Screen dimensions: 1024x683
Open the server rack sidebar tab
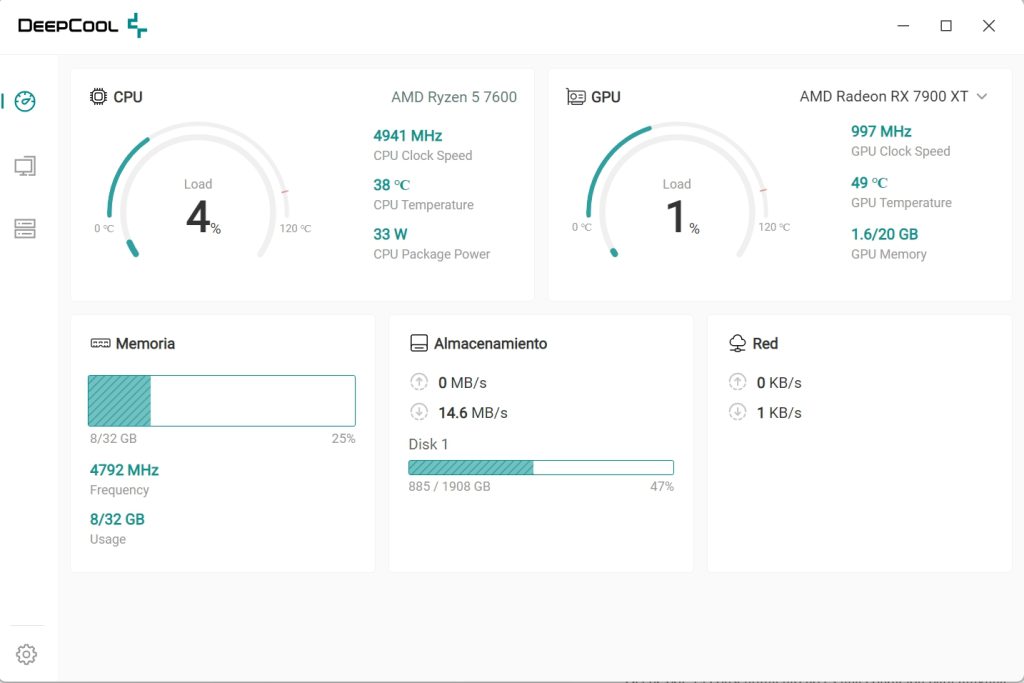[x=25, y=229]
